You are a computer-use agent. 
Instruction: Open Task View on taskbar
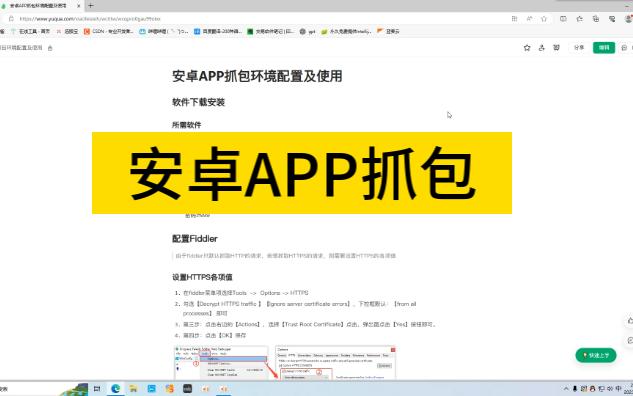point(97,389)
